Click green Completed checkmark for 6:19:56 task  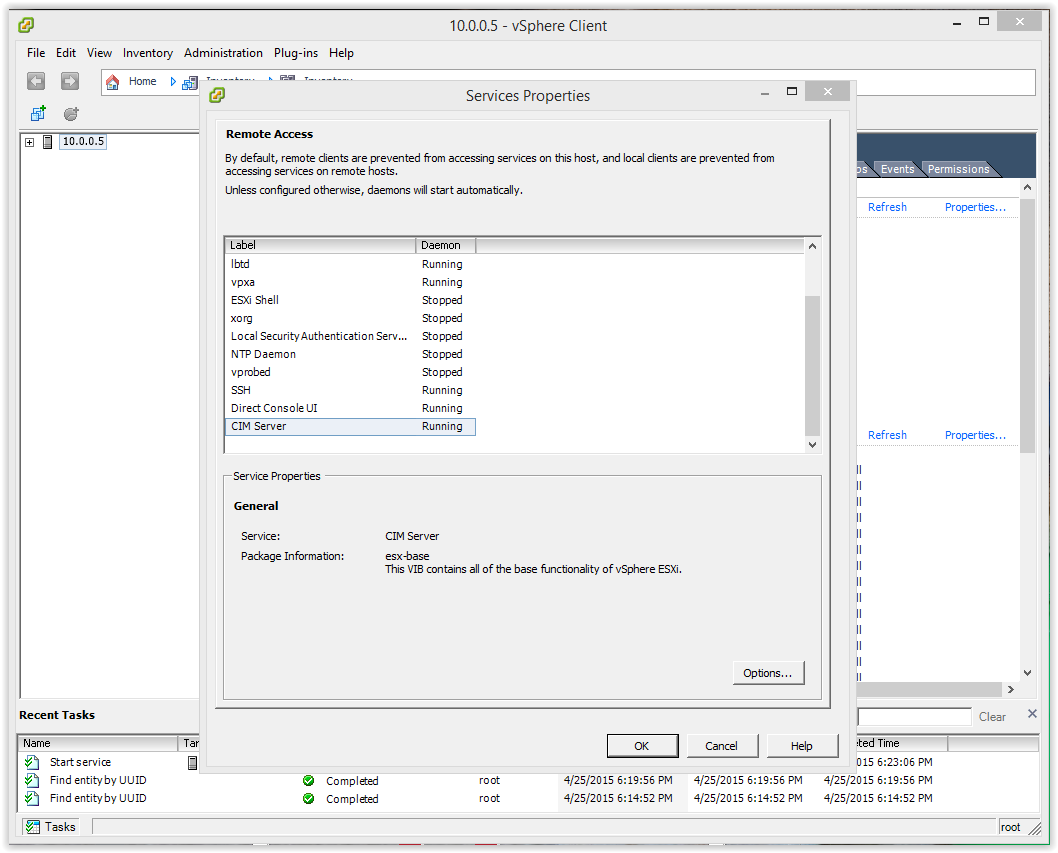coord(308,781)
